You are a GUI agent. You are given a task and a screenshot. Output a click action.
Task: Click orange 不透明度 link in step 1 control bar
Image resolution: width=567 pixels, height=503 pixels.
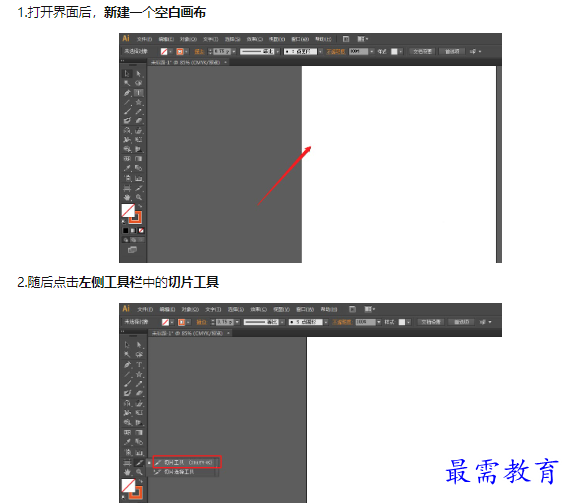tap(336, 52)
